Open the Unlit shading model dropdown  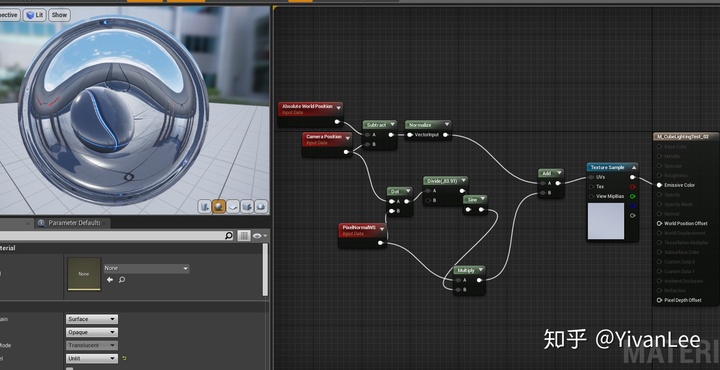pyautogui.click(x=92, y=359)
